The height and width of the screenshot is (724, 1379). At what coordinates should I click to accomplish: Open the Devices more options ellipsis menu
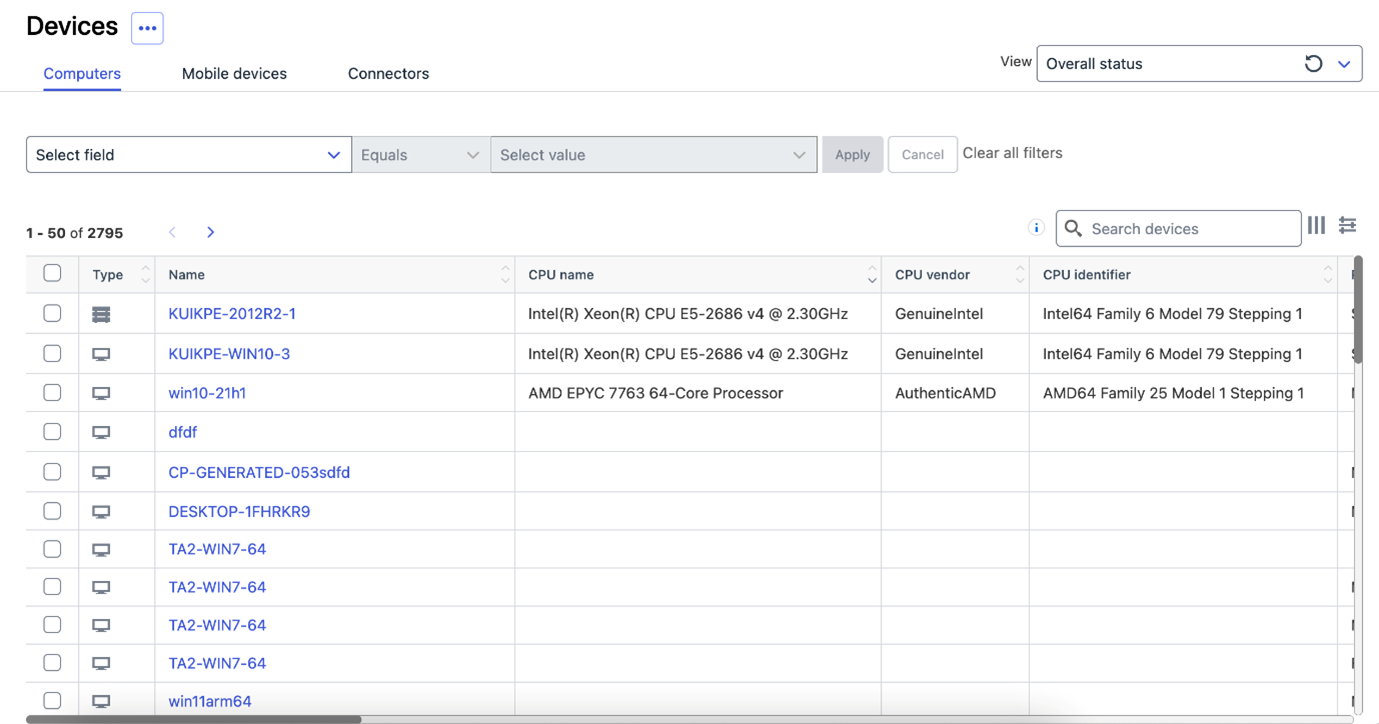tap(147, 28)
